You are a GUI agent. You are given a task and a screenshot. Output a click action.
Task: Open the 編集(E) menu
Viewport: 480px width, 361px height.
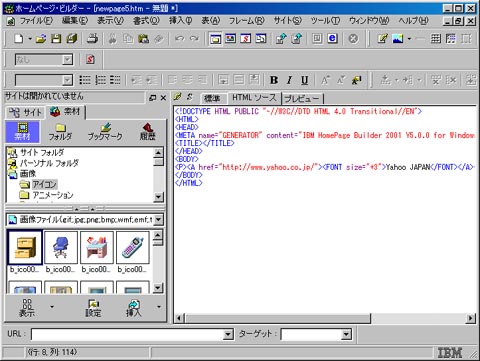point(75,21)
